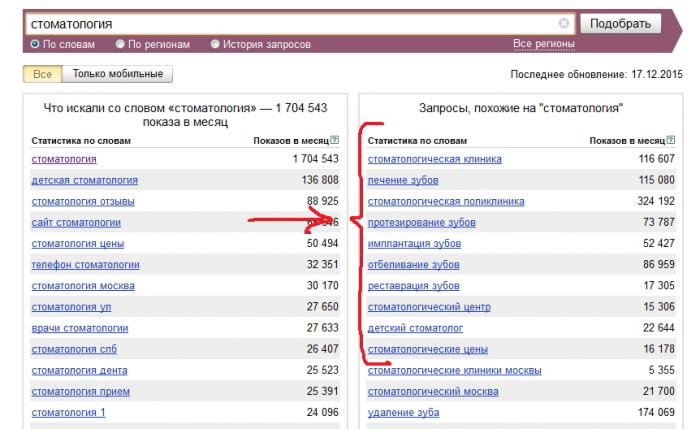This screenshot has height=429, width=700.
Task: Click the value '88 925' for стоматология отзывы
Action: (322, 201)
